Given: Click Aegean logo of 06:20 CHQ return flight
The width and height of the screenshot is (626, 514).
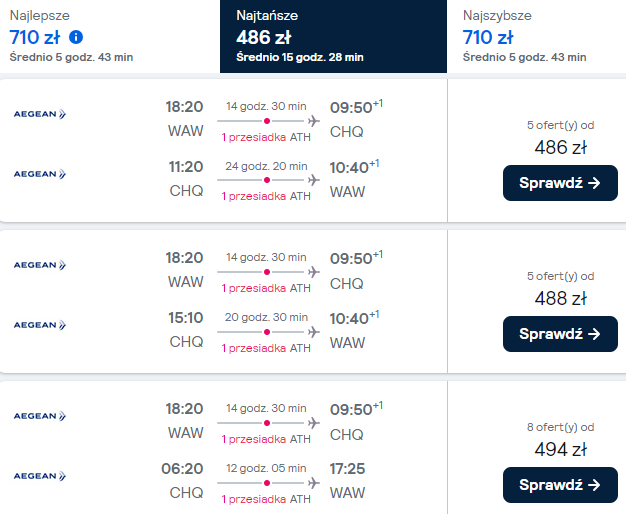Looking at the screenshot, I should pos(39,477).
